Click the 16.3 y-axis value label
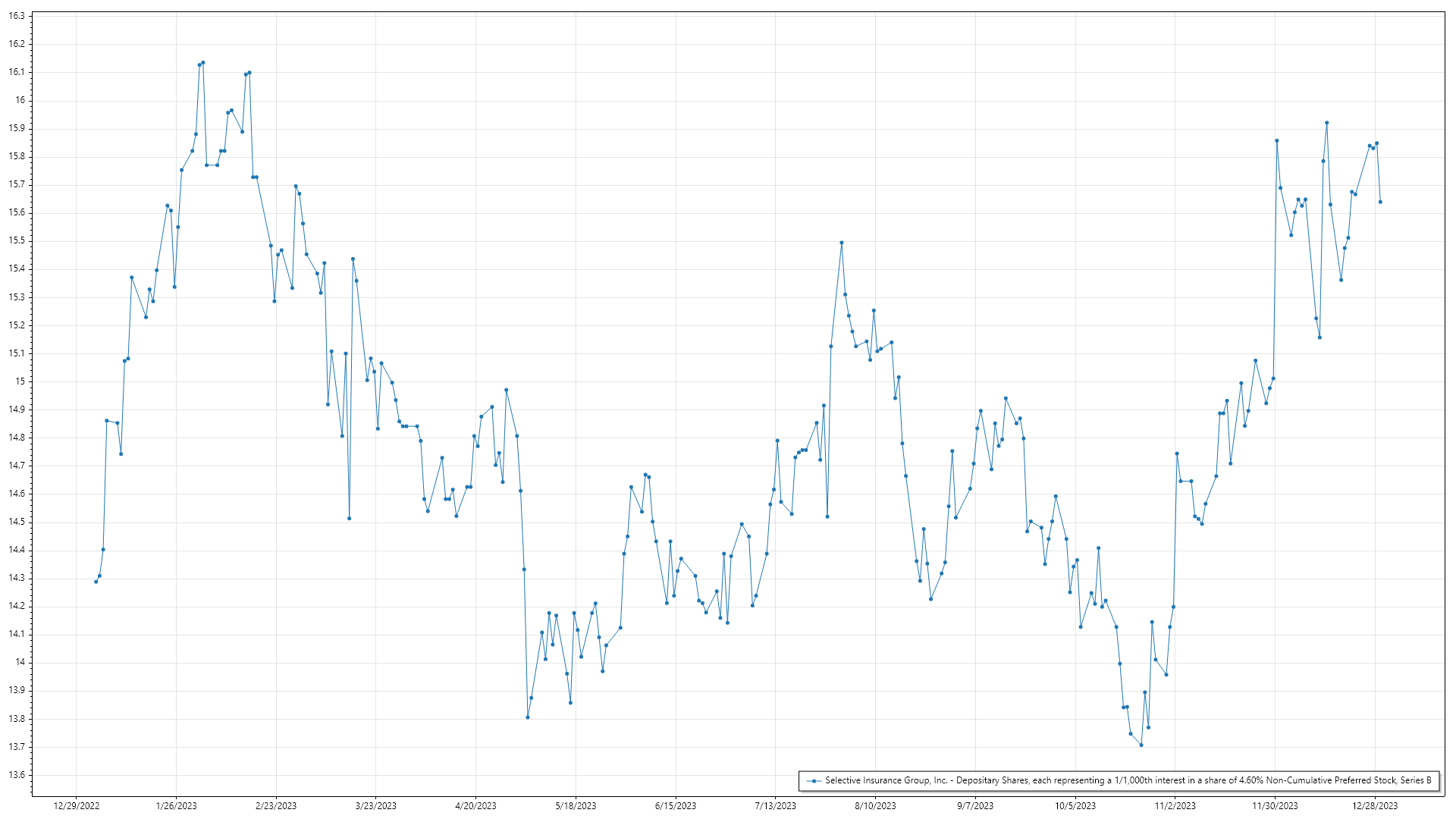 pos(17,16)
